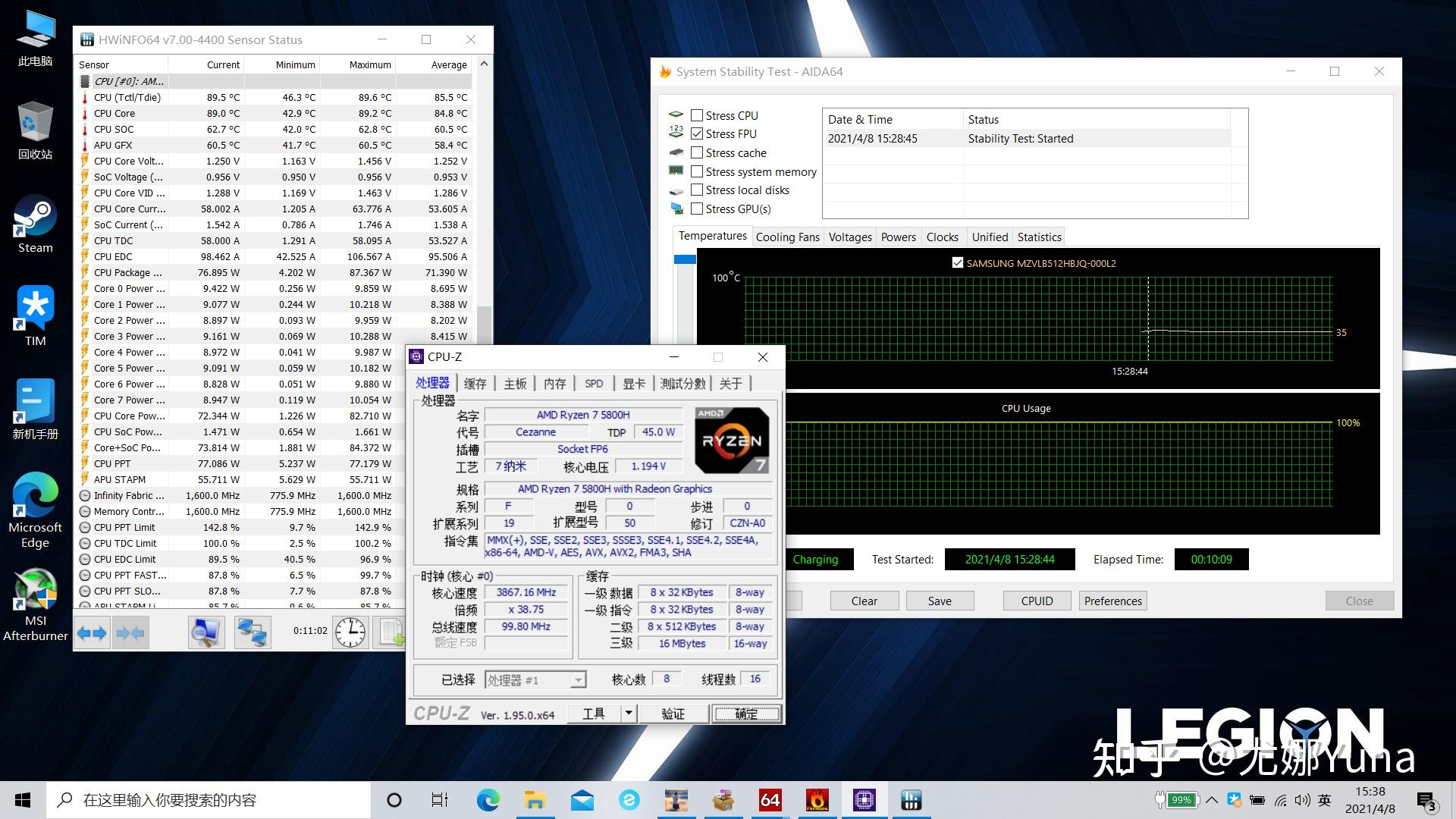
Task: Switch to CPU-Z taskbar icon
Action: [x=864, y=800]
